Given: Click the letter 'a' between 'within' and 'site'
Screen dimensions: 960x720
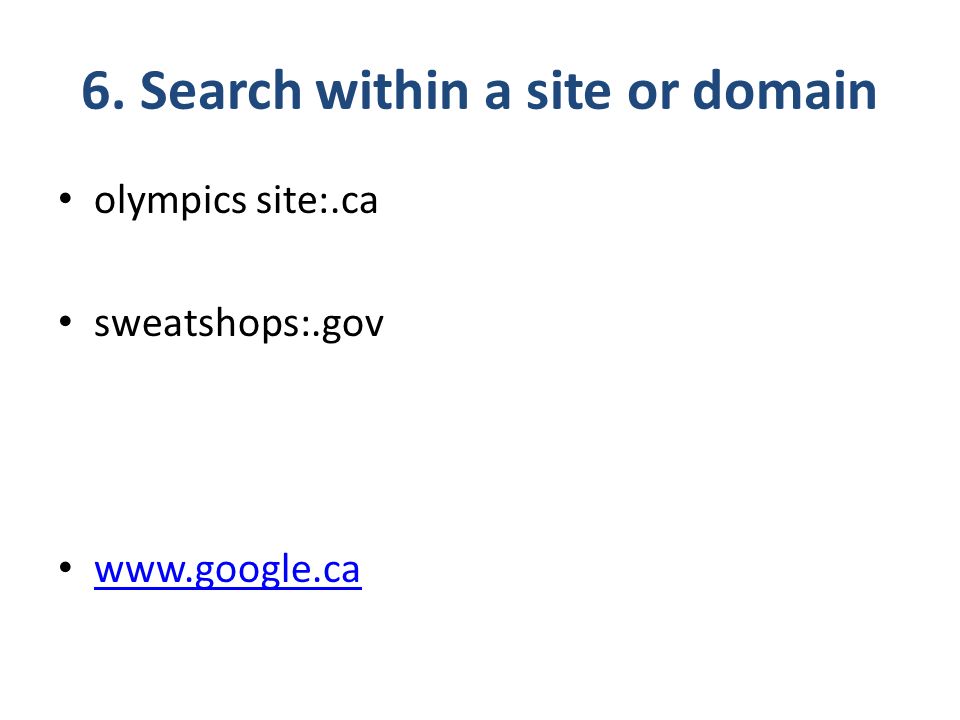Looking at the screenshot, I should pos(498,95).
